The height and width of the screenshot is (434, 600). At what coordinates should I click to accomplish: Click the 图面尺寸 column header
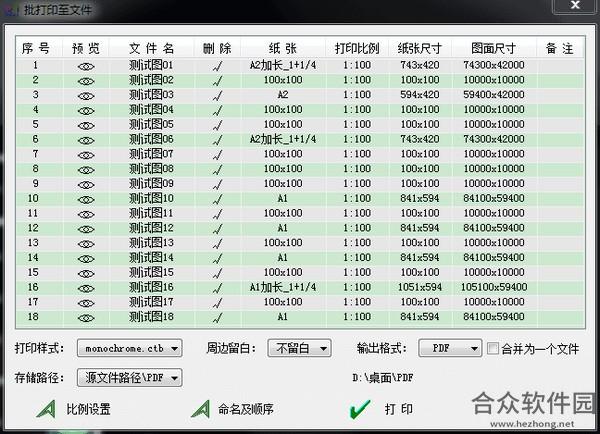(x=494, y=48)
